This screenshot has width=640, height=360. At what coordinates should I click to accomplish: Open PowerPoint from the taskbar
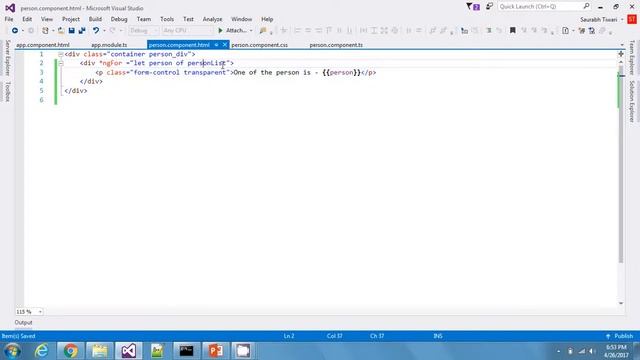[216, 351]
